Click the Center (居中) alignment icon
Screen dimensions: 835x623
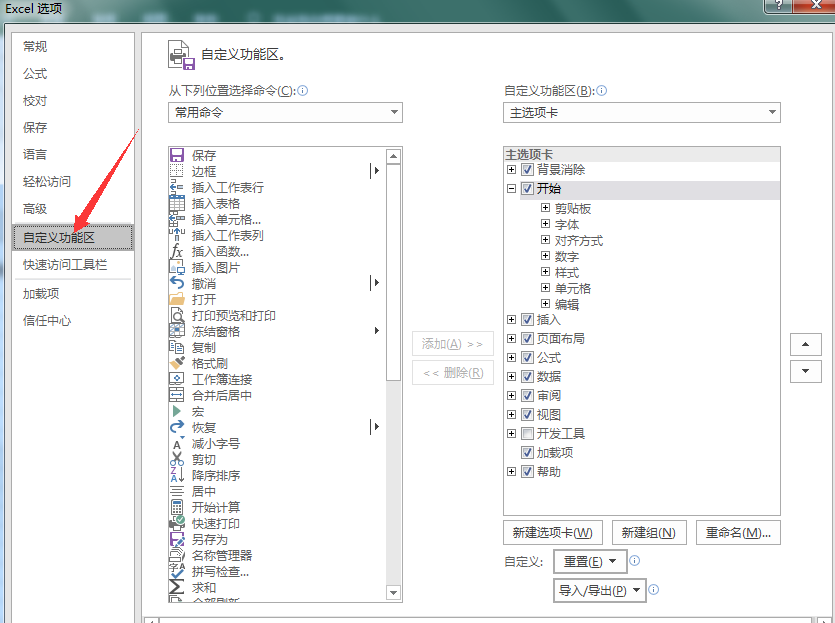[177, 491]
